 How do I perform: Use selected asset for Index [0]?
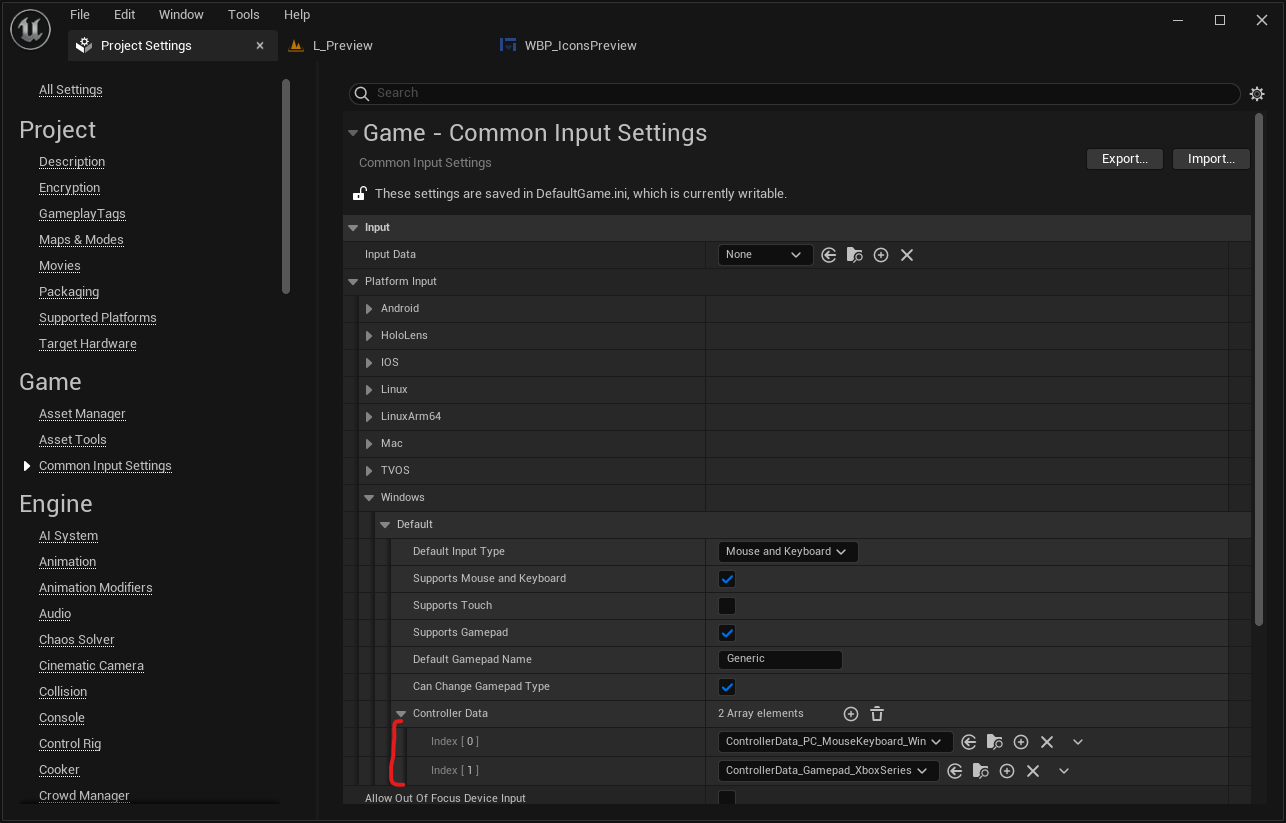969,742
